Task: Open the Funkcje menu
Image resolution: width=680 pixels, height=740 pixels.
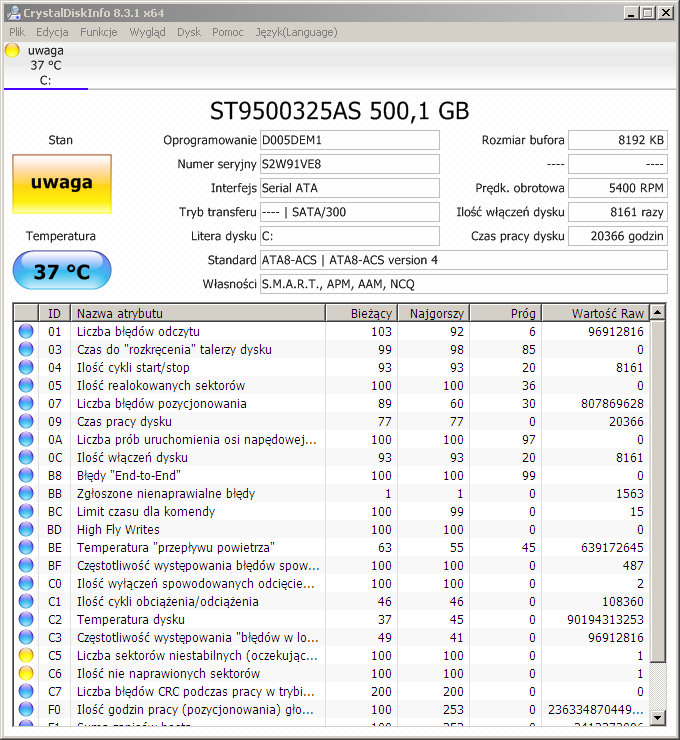Action: tap(99, 32)
